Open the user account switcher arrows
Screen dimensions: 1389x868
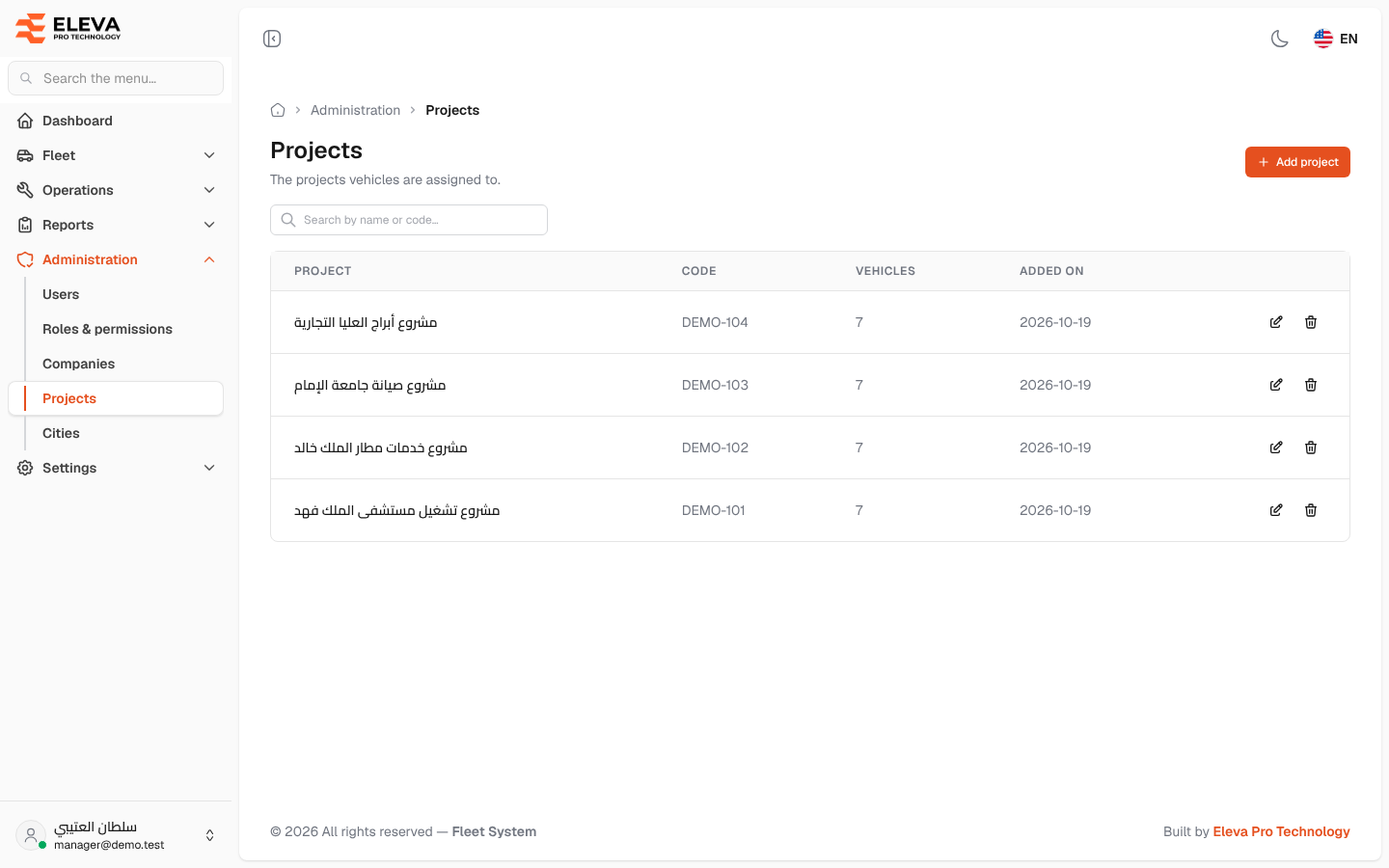[210, 835]
